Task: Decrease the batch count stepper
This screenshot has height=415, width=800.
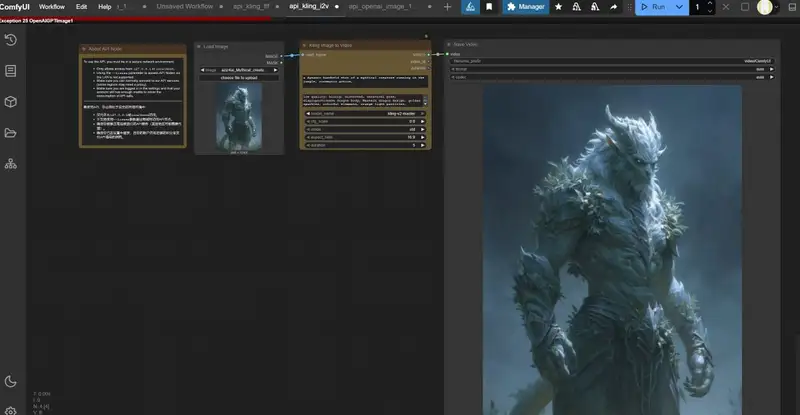Action: tap(709, 11)
